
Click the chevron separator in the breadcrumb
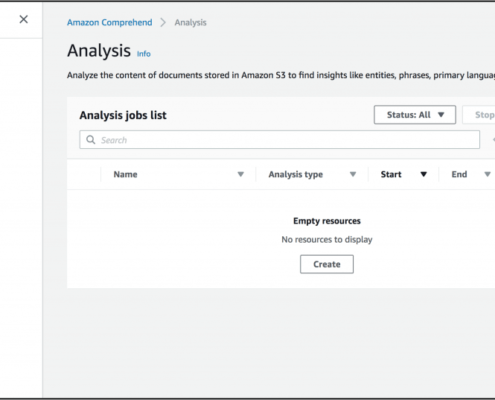coord(163,23)
